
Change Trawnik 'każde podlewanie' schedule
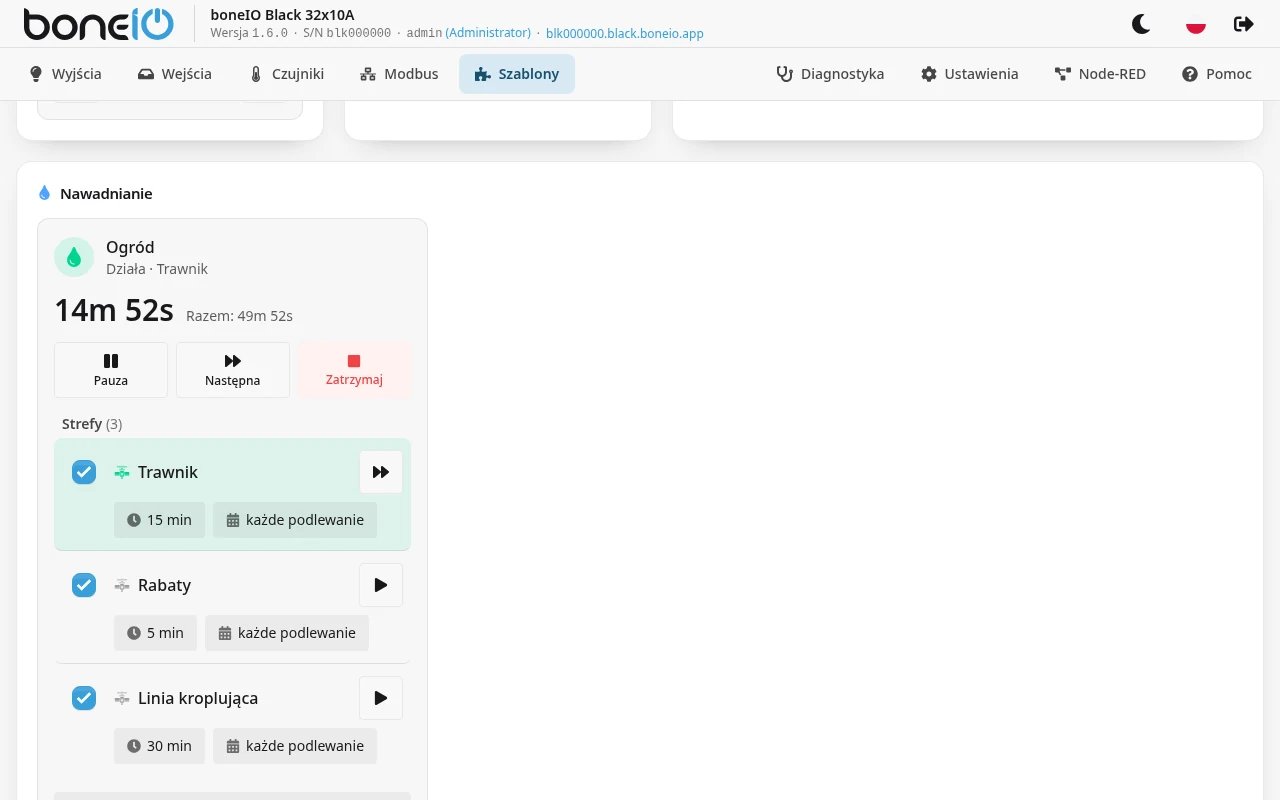295,520
